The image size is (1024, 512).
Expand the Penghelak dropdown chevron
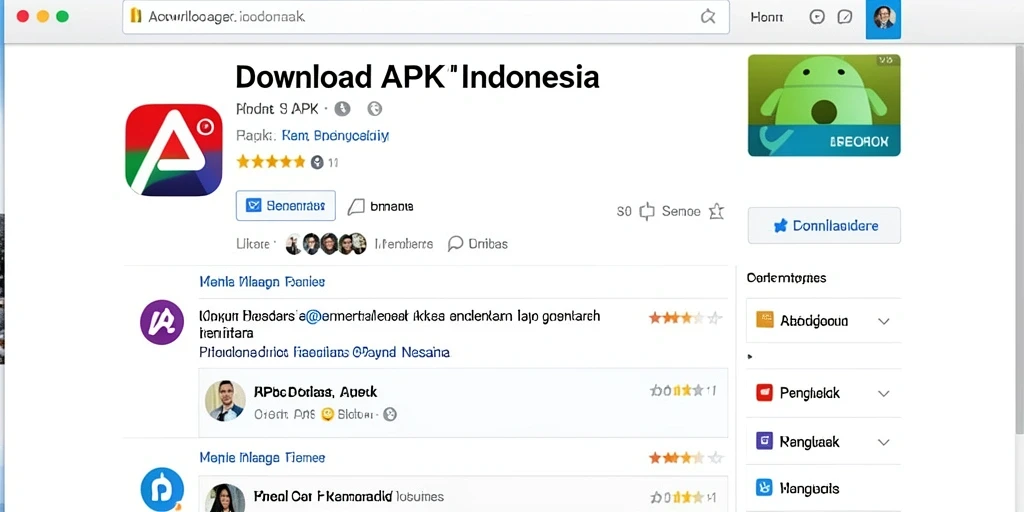pyautogui.click(x=884, y=394)
